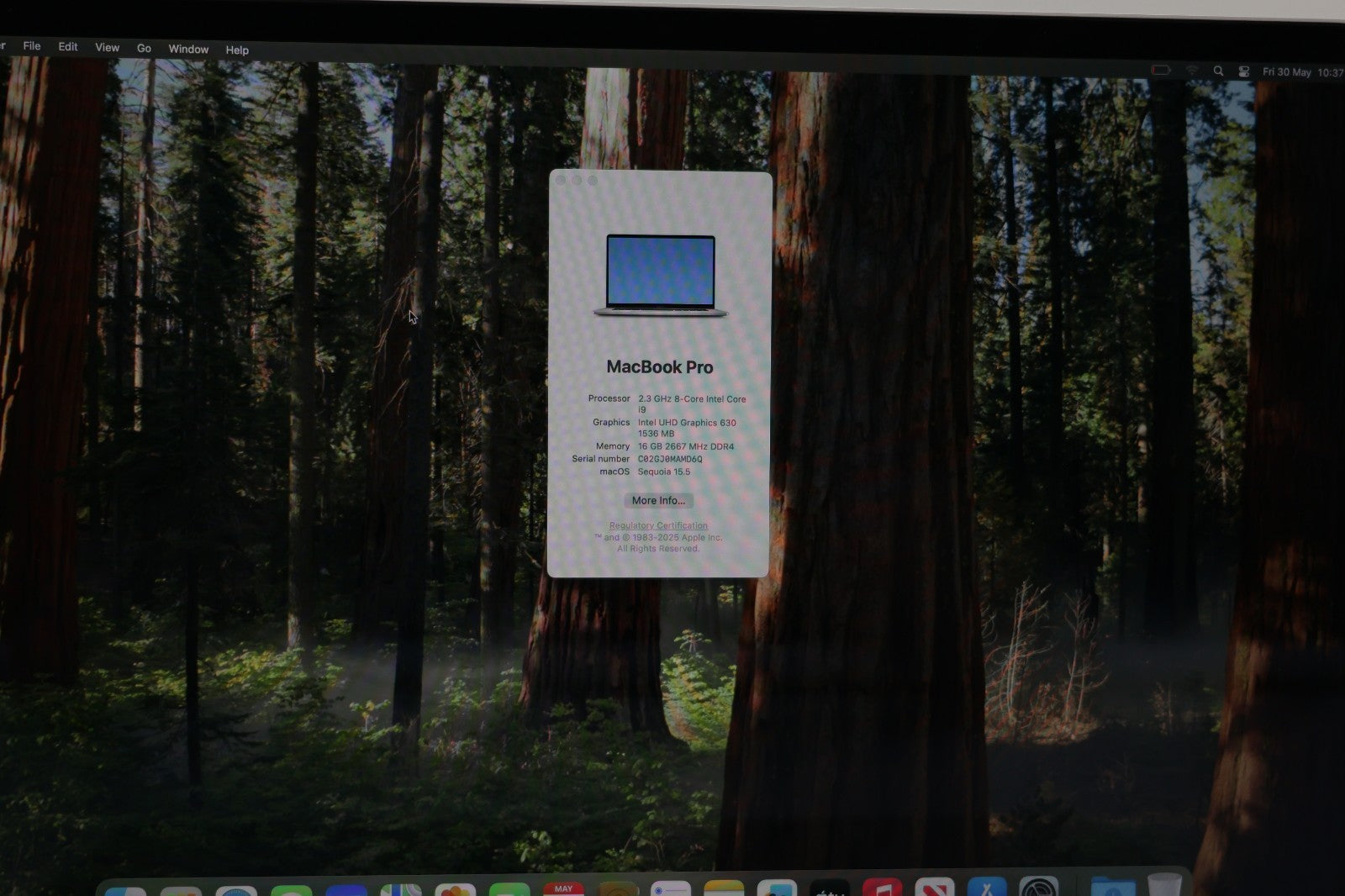Open App Store from the Dock
The height and width of the screenshot is (896, 1345).
pyautogui.click(x=987, y=887)
